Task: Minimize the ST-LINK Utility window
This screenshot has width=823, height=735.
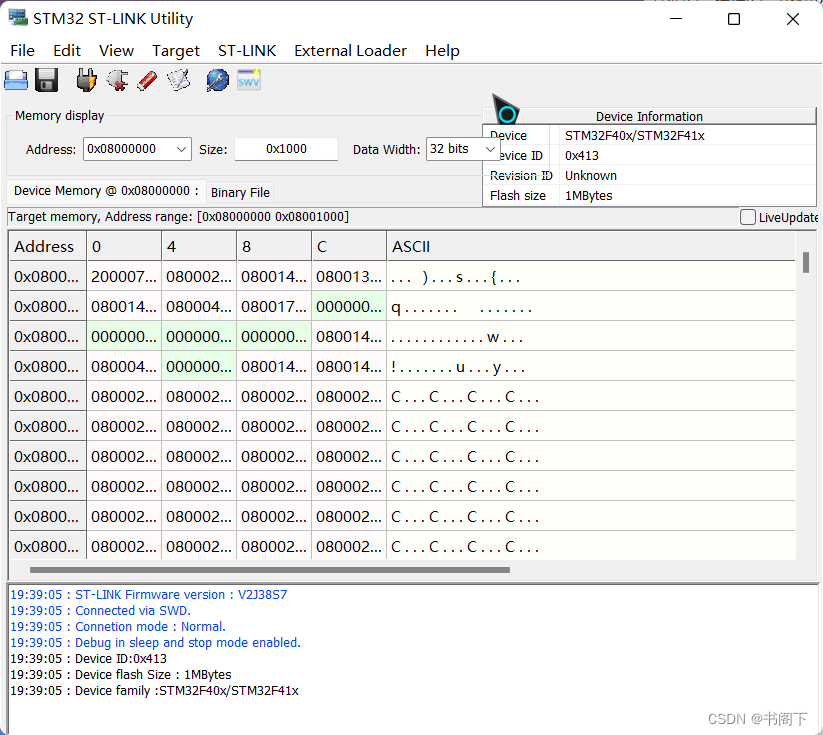Action: [676, 19]
